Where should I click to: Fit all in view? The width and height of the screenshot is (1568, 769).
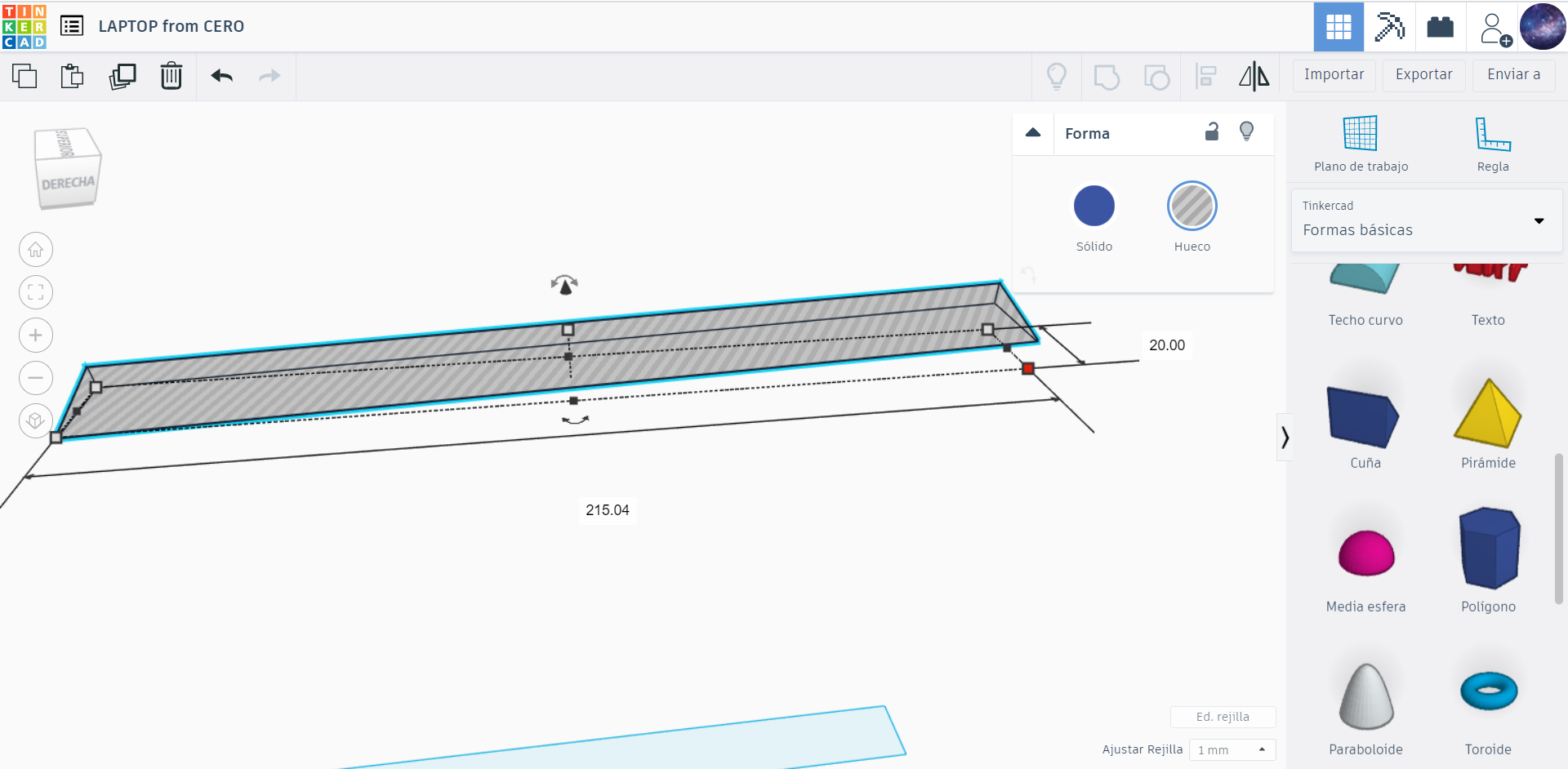(36, 292)
